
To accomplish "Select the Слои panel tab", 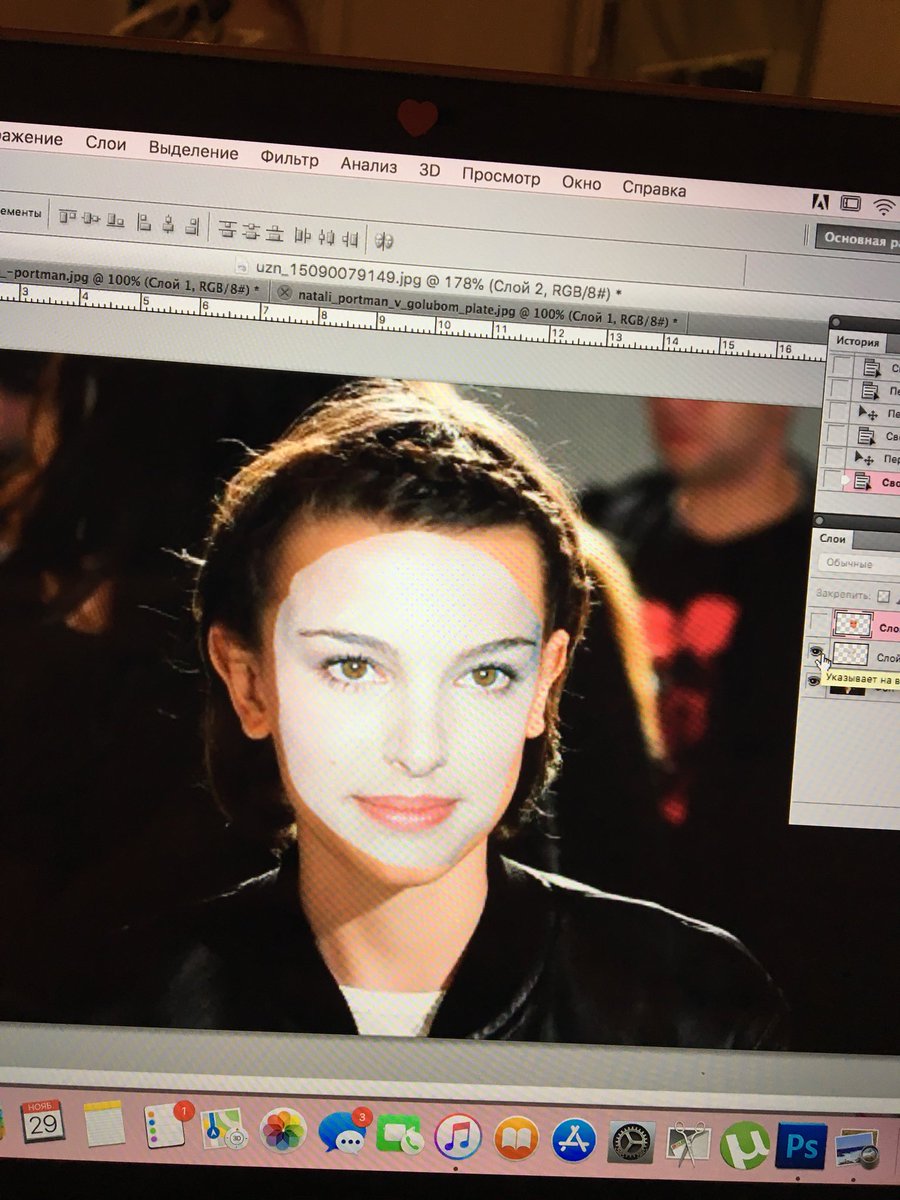I will tap(832, 539).
